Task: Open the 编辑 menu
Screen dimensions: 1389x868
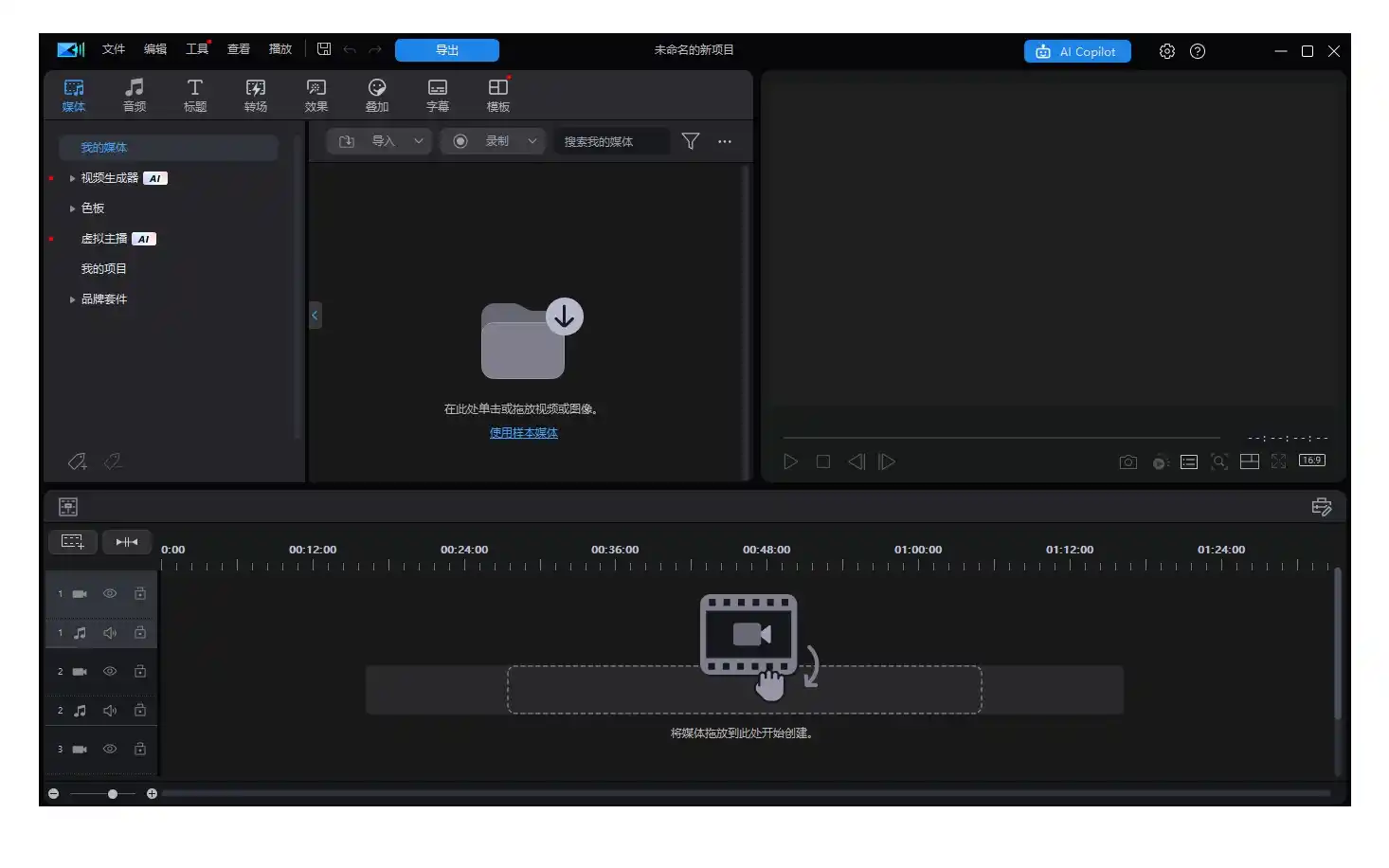Action: pos(155,49)
